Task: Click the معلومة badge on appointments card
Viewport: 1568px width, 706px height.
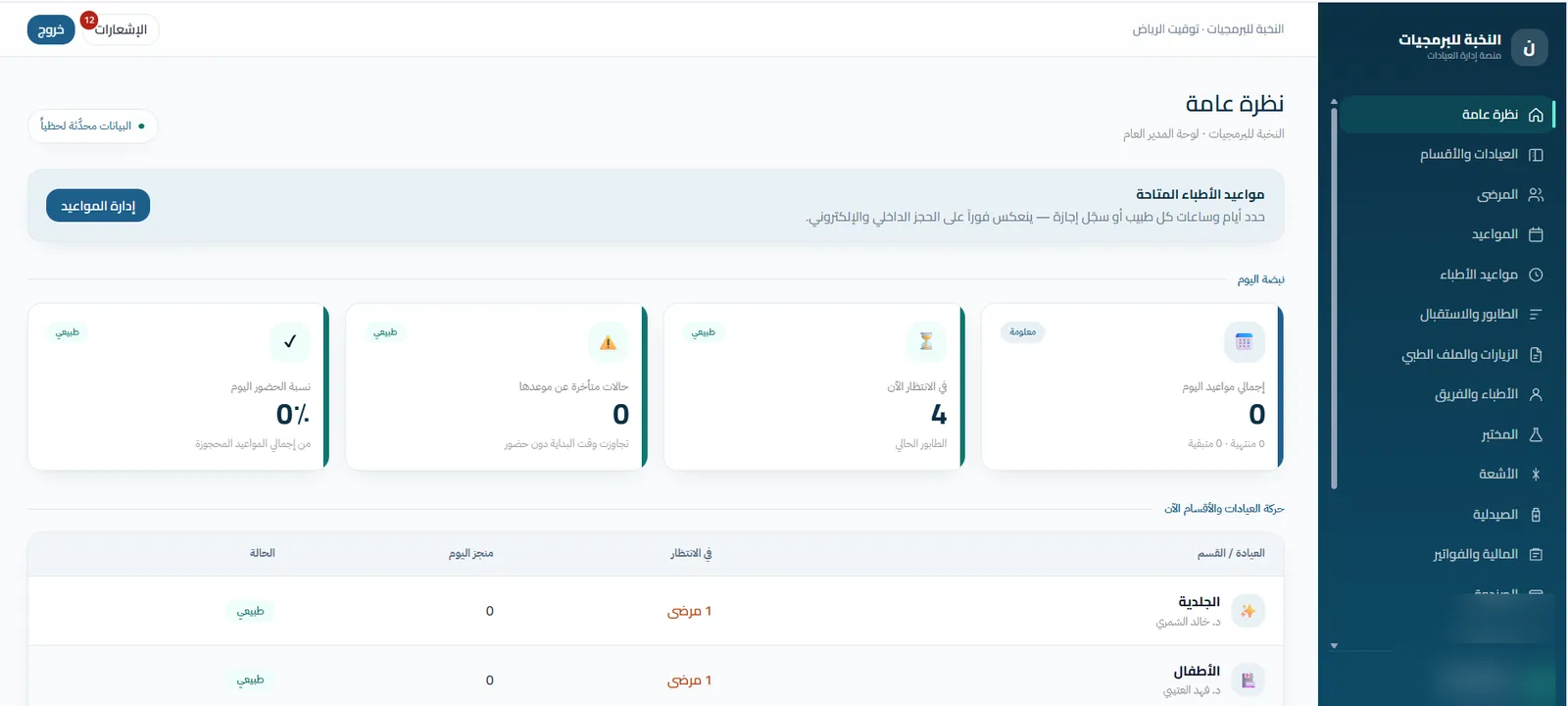Action: [1023, 332]
